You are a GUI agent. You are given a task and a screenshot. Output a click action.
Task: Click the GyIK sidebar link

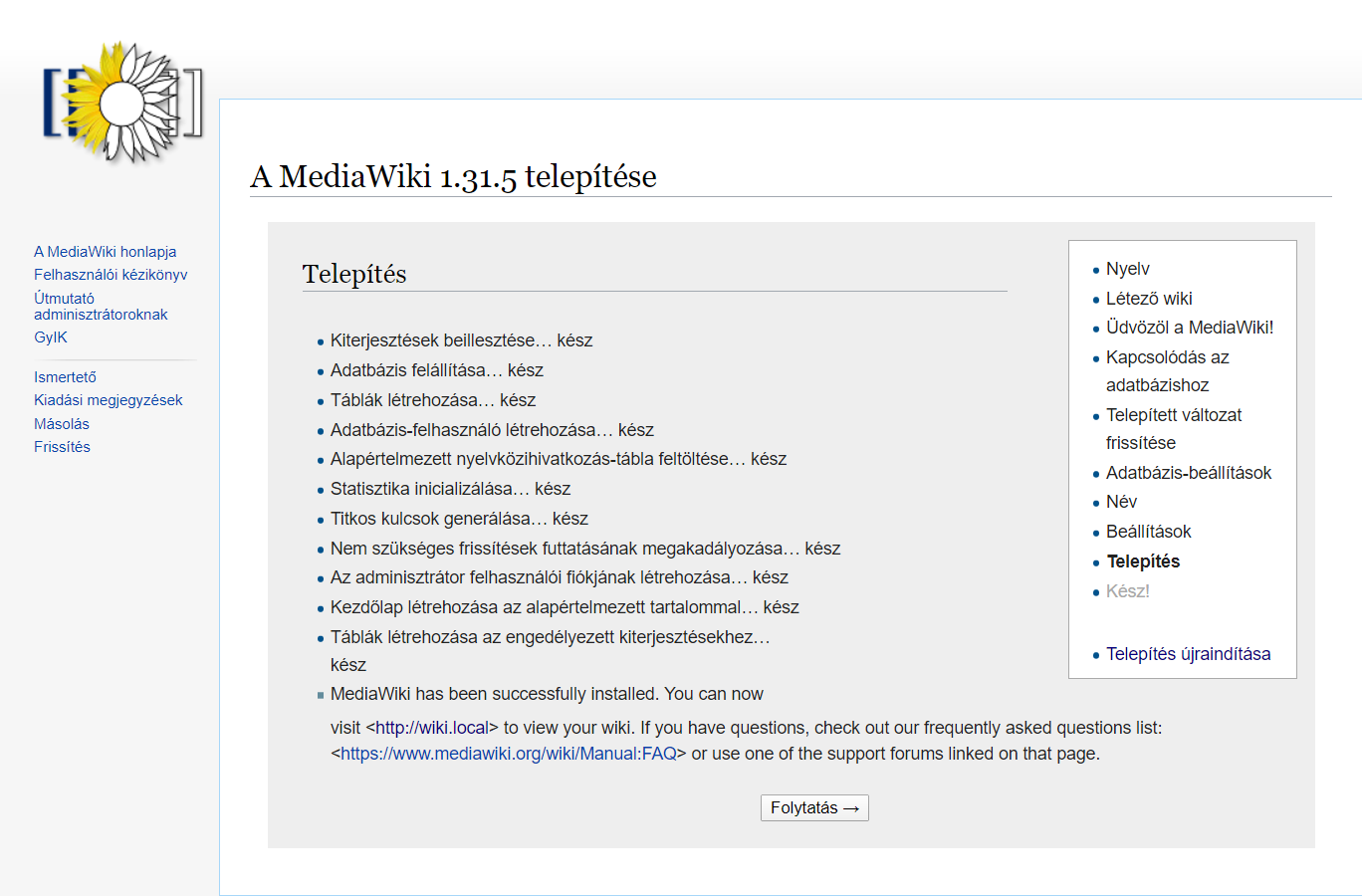[x=51, y=337]
